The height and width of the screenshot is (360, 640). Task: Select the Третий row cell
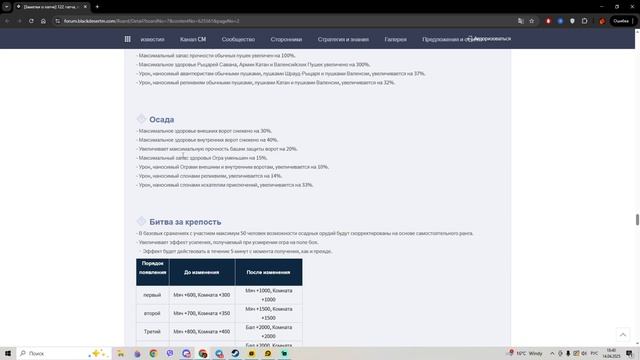152,331
